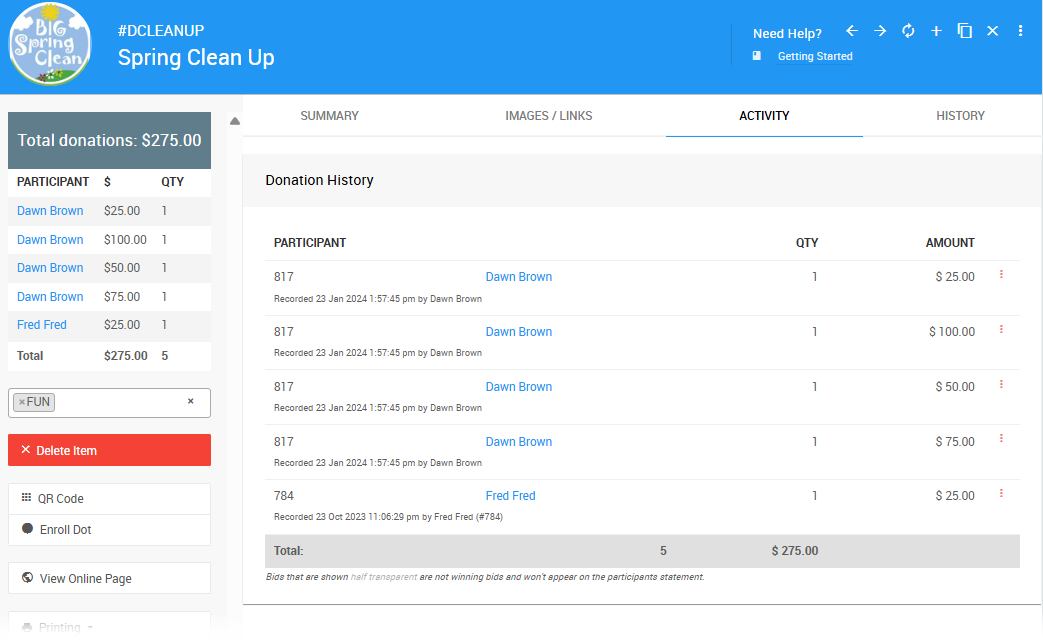The height and width of the screenshot is (641, 1043).
Task: Switch to the Summary tab
Action: [x=329, y=116]
